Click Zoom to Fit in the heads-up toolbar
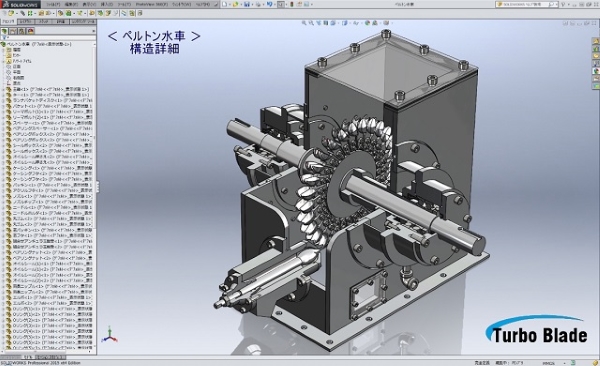Image resolution: width=600 pixels, height=366 pixels. pos(305,23)
